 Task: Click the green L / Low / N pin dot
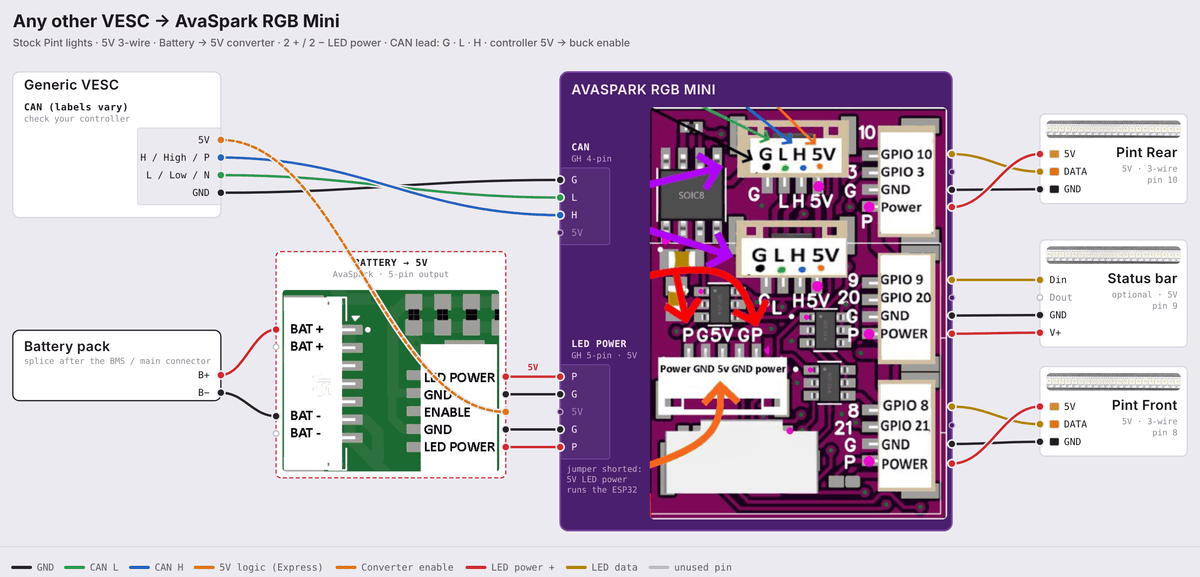(220, 175)
